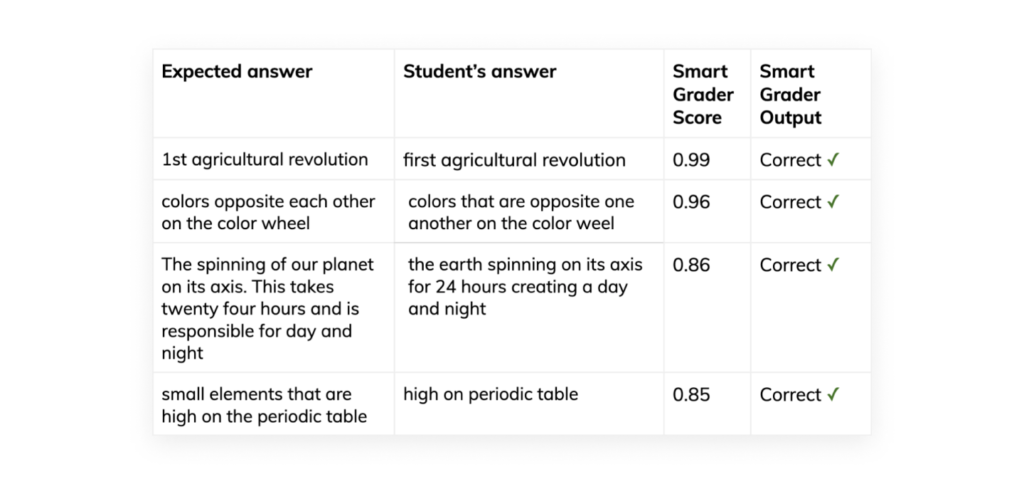Click the score value 0.99
1024x484 pixels.
tap(691, 160)
